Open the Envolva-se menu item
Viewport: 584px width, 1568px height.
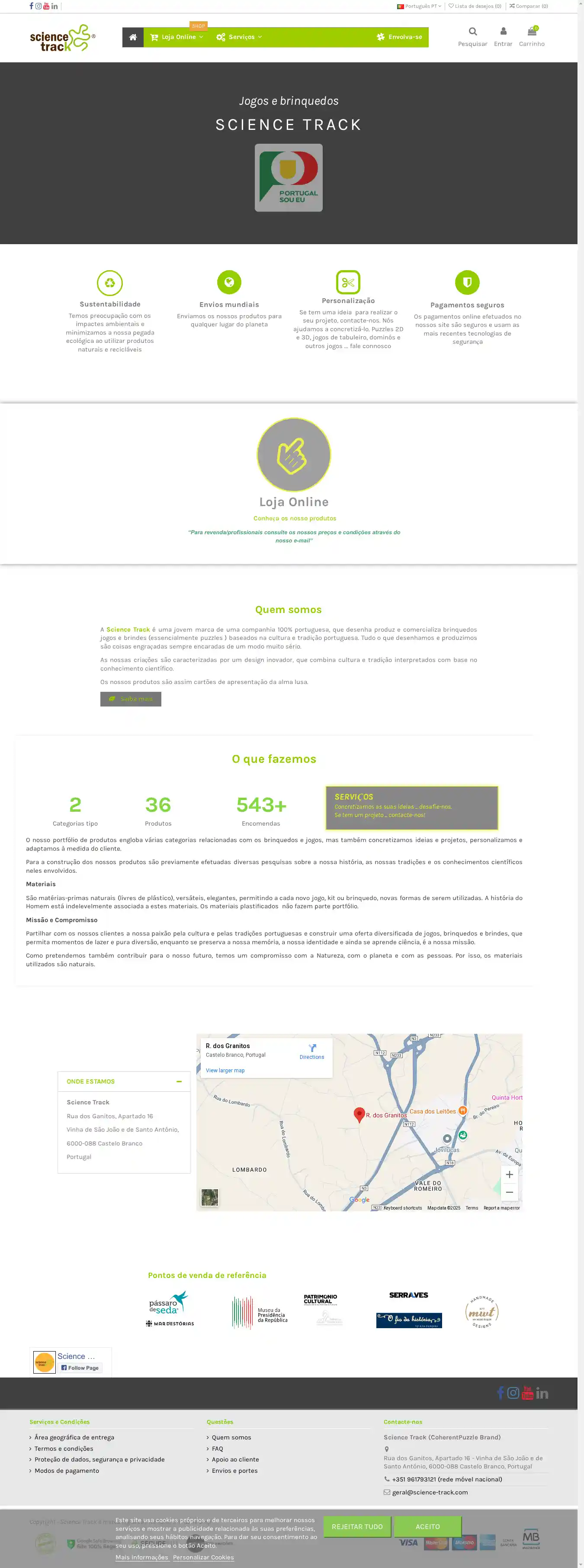(400, 37)
